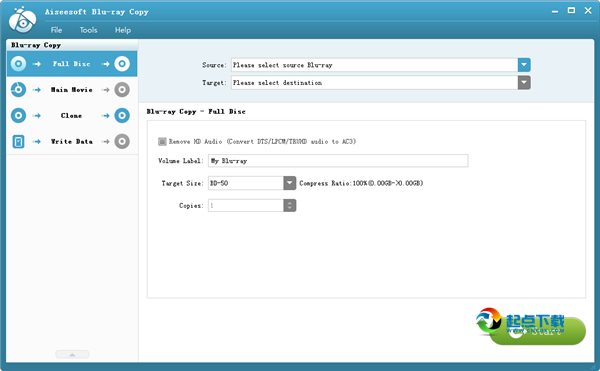Click the gray target disc icon in Write Data row
Screen dimensions: 600x371
click(x=122, y=142)
